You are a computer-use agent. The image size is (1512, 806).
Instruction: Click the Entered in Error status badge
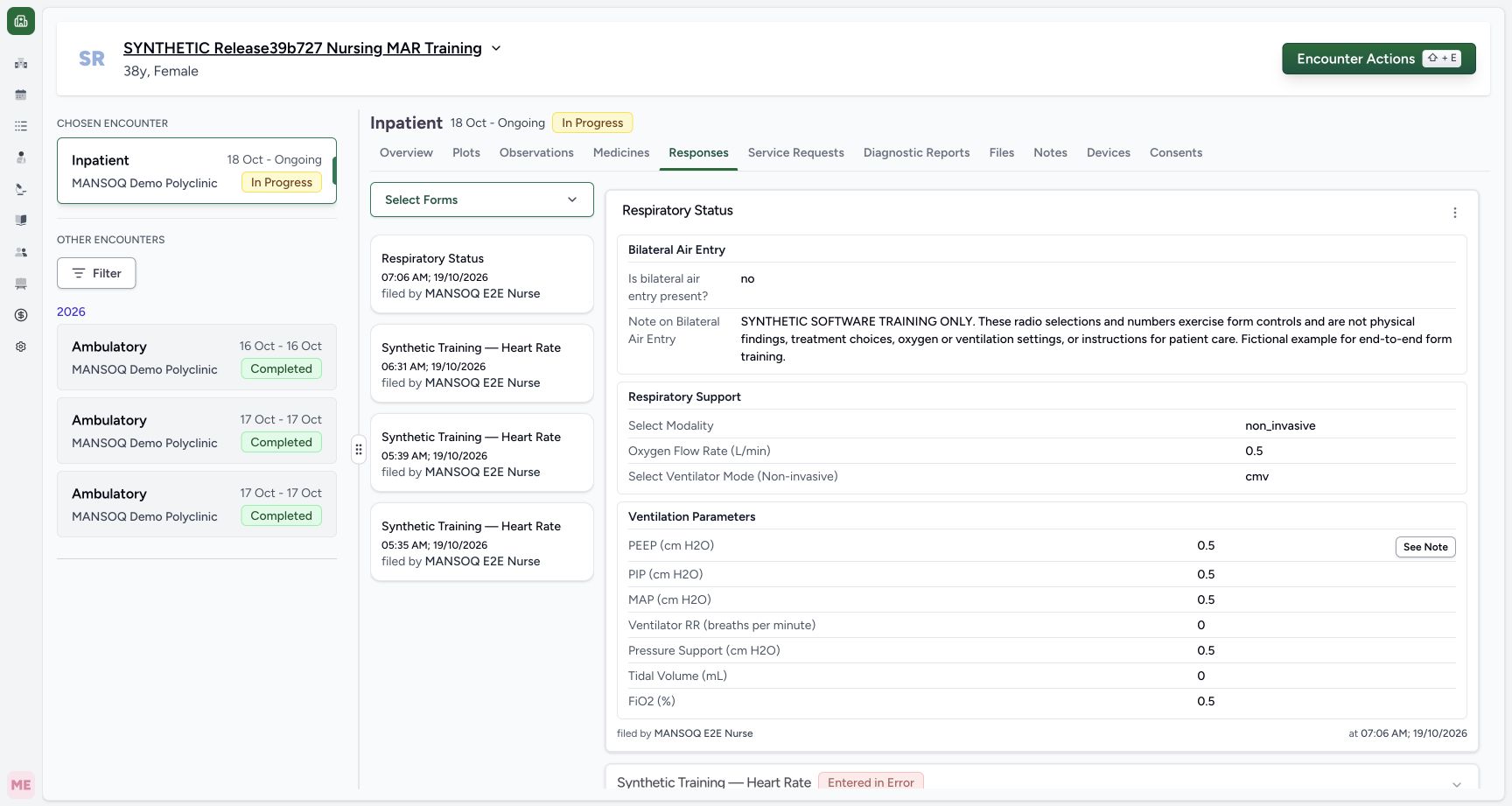(871, 782)
